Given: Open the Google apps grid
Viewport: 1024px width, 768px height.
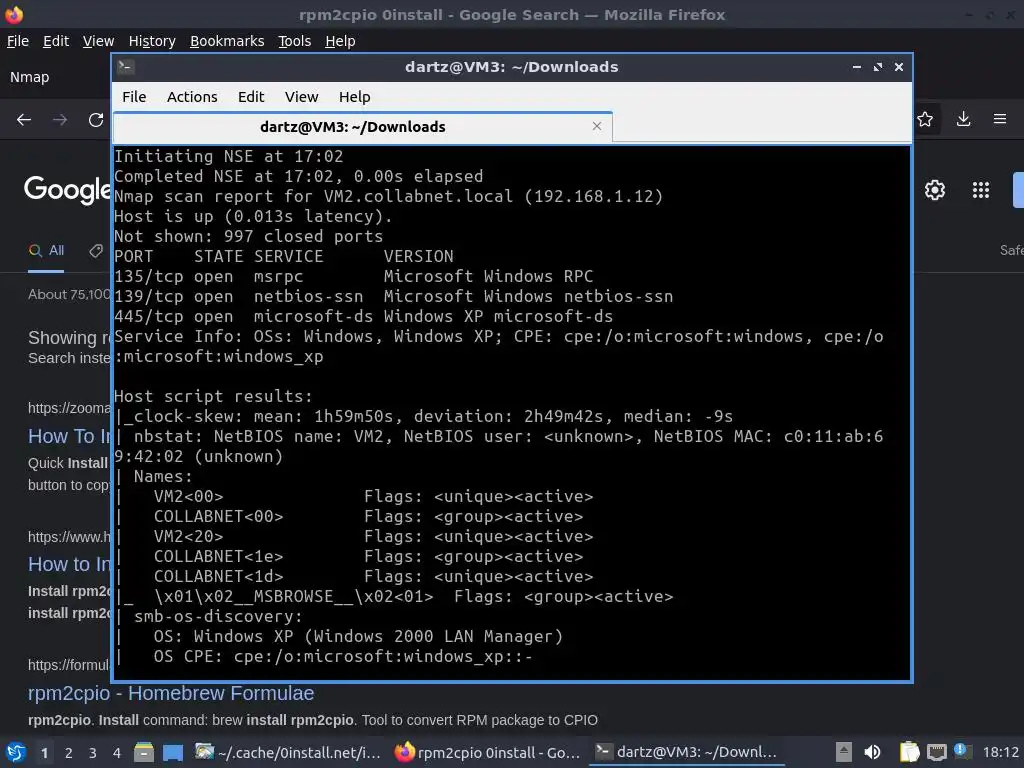Looking at the screenshot, I should tap(981, 190).
